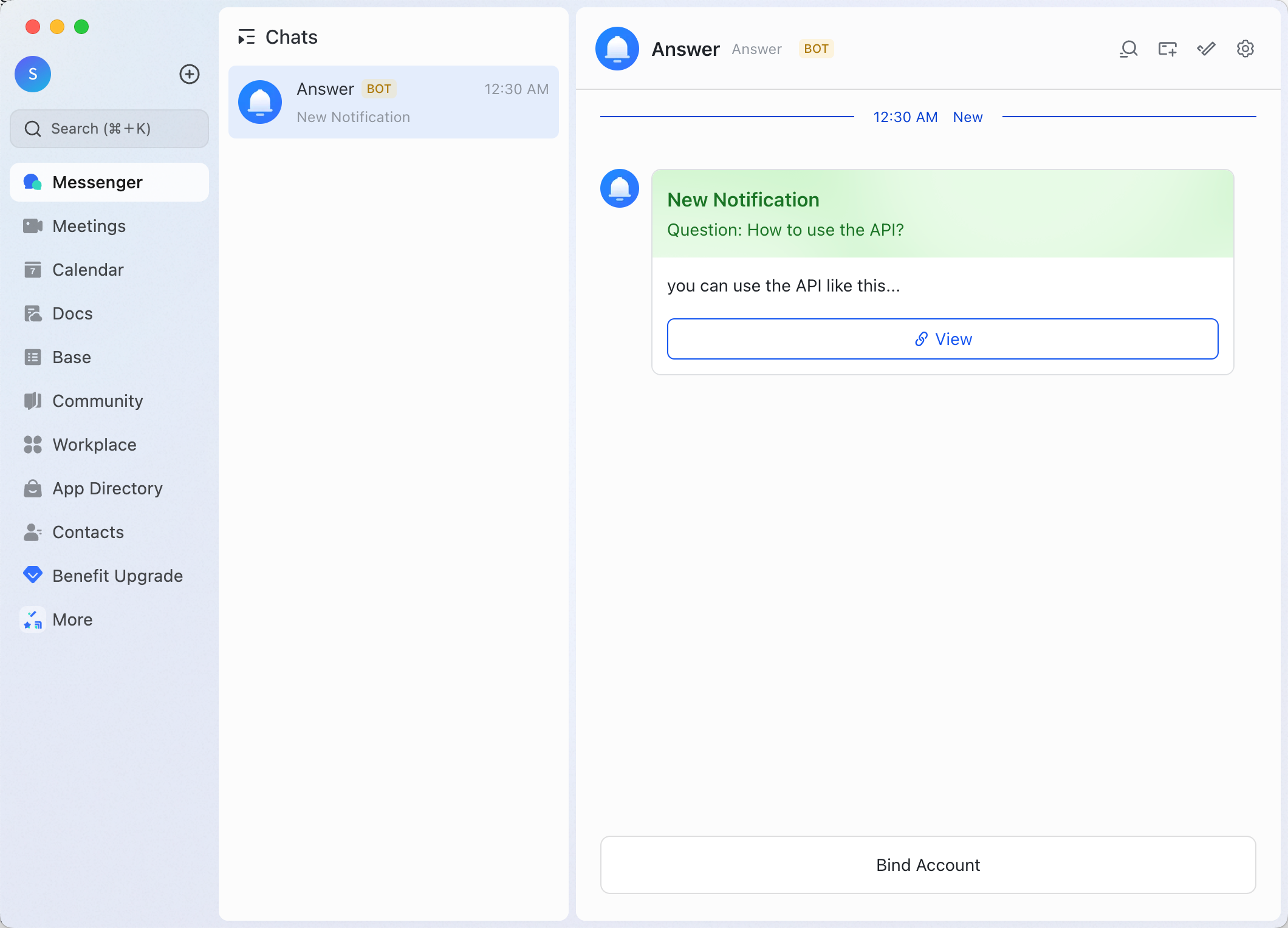Open Community from the sidebar
The height and width of the screenshot is (928, 1288).
97,401
